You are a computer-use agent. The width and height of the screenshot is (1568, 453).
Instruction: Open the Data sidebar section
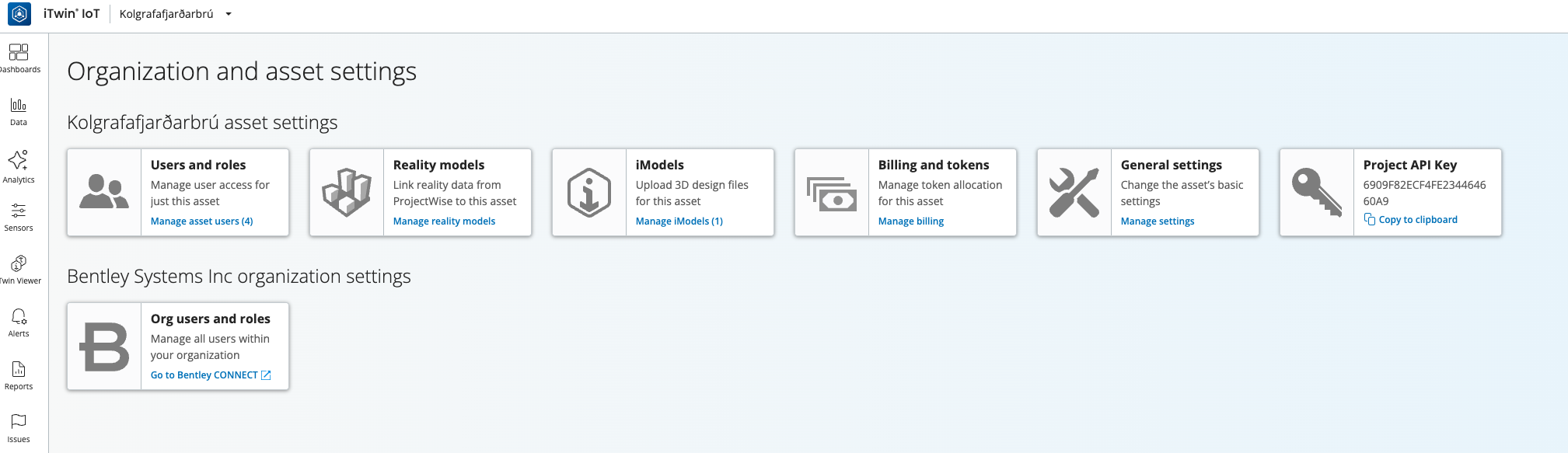(19, 106)
